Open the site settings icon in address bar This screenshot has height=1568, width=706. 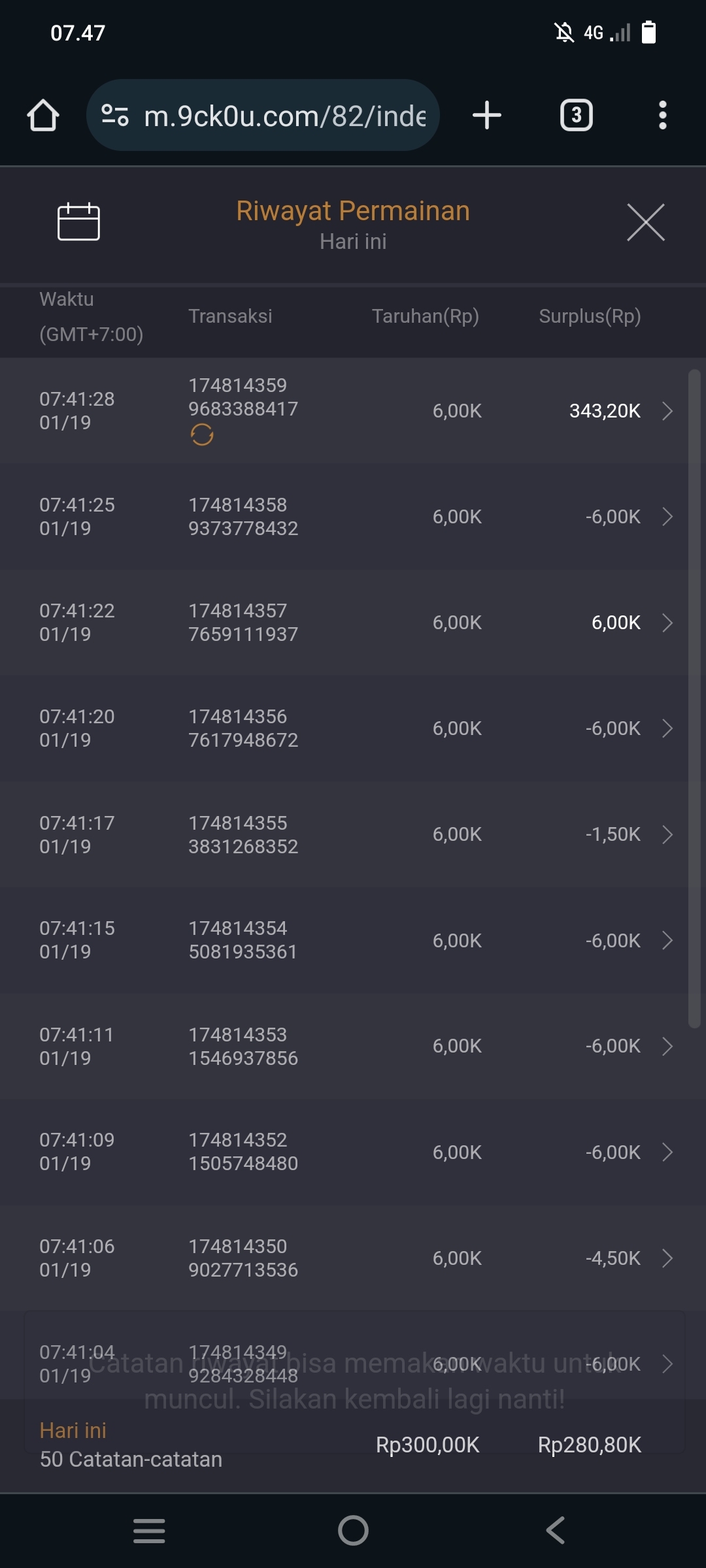click(x=115, y=116)
